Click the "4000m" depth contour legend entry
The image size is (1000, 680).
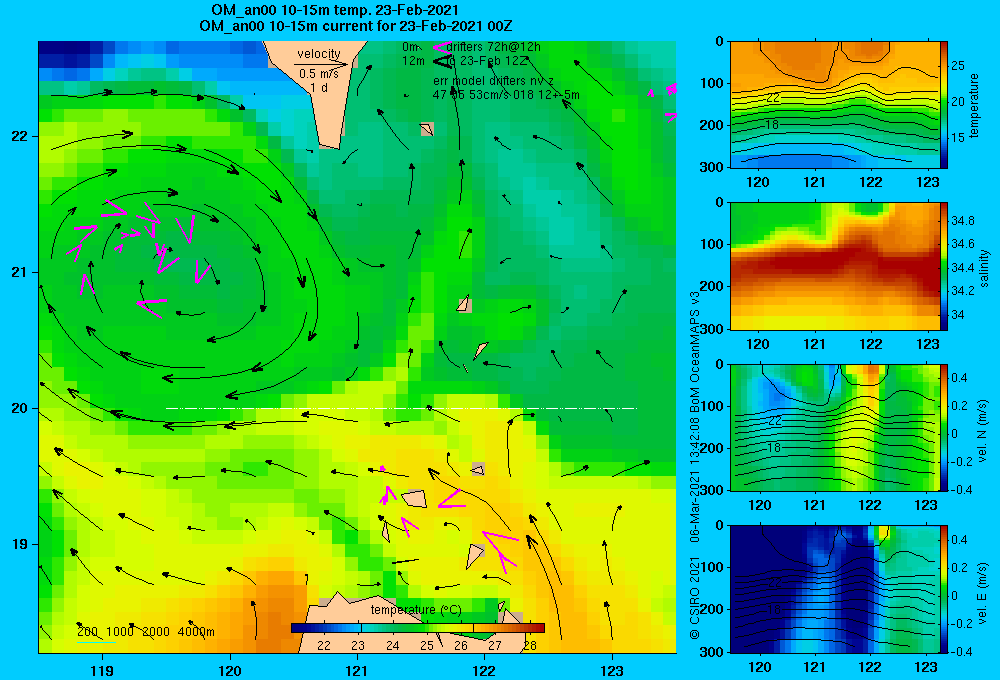click(x=196, y=632)
